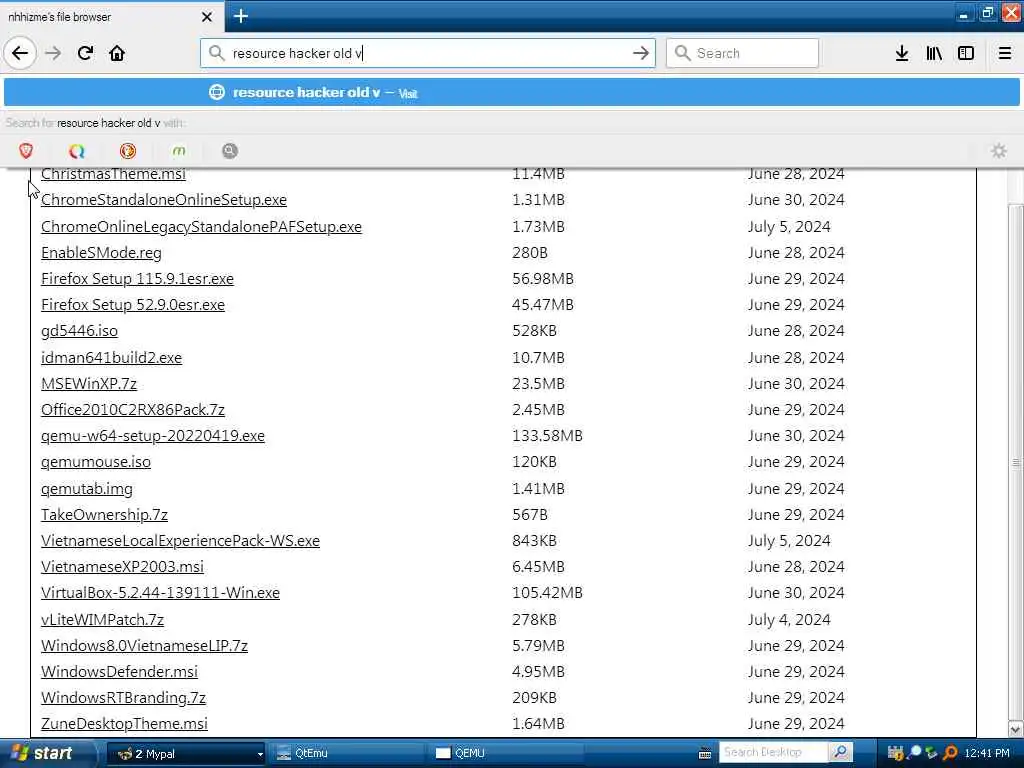
Task: Open the search settings gear
Action: click(x=999, y=151)
